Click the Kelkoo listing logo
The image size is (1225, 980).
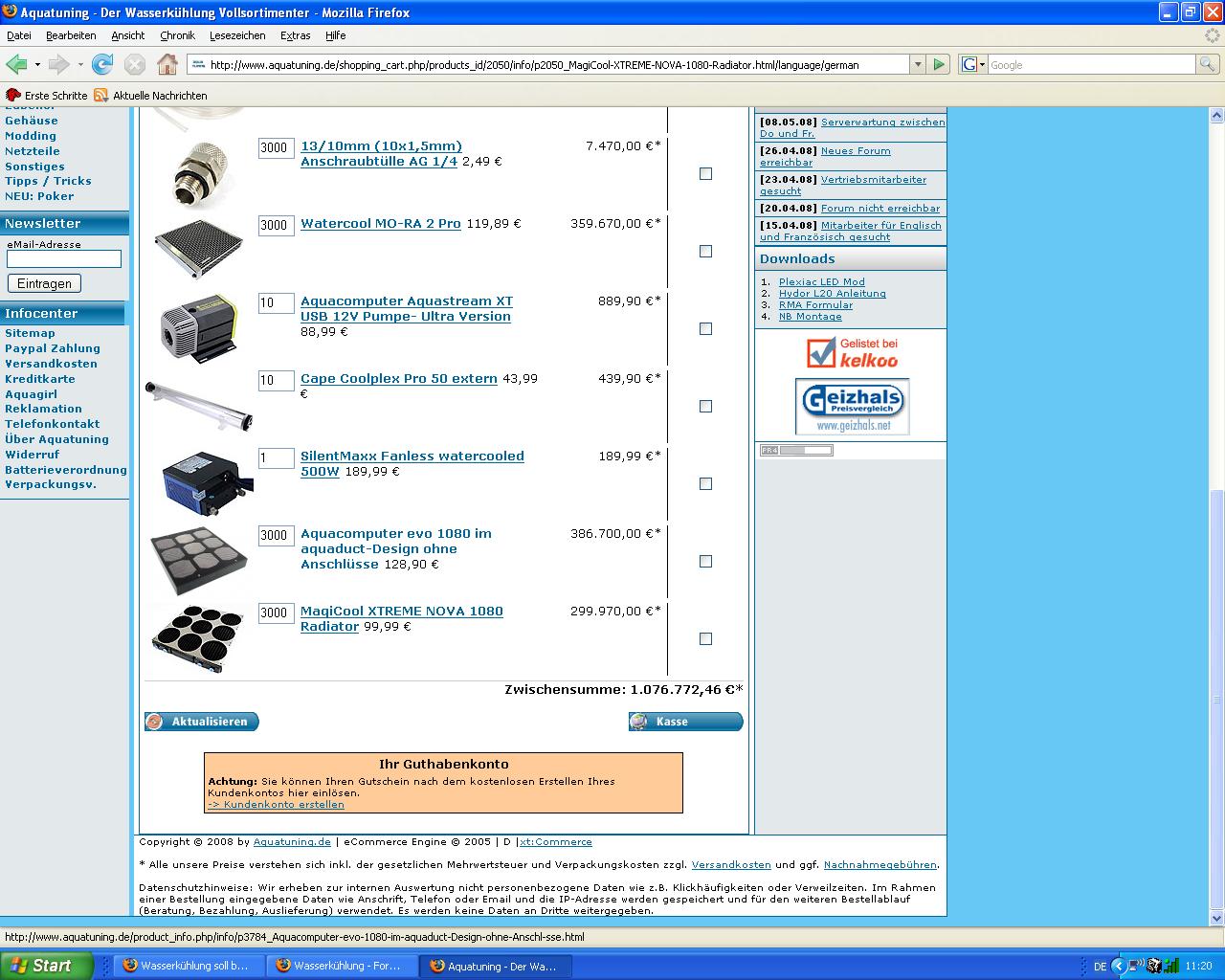(852, 352)
